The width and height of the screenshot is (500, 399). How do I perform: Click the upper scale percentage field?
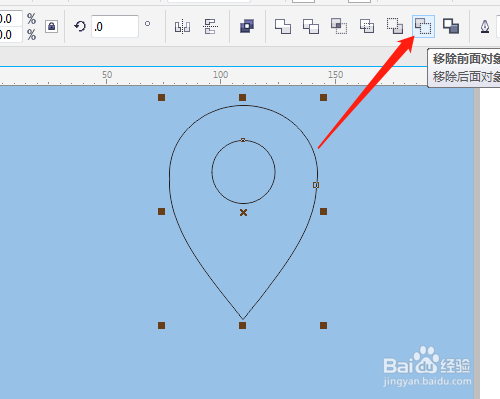[11, 18]
